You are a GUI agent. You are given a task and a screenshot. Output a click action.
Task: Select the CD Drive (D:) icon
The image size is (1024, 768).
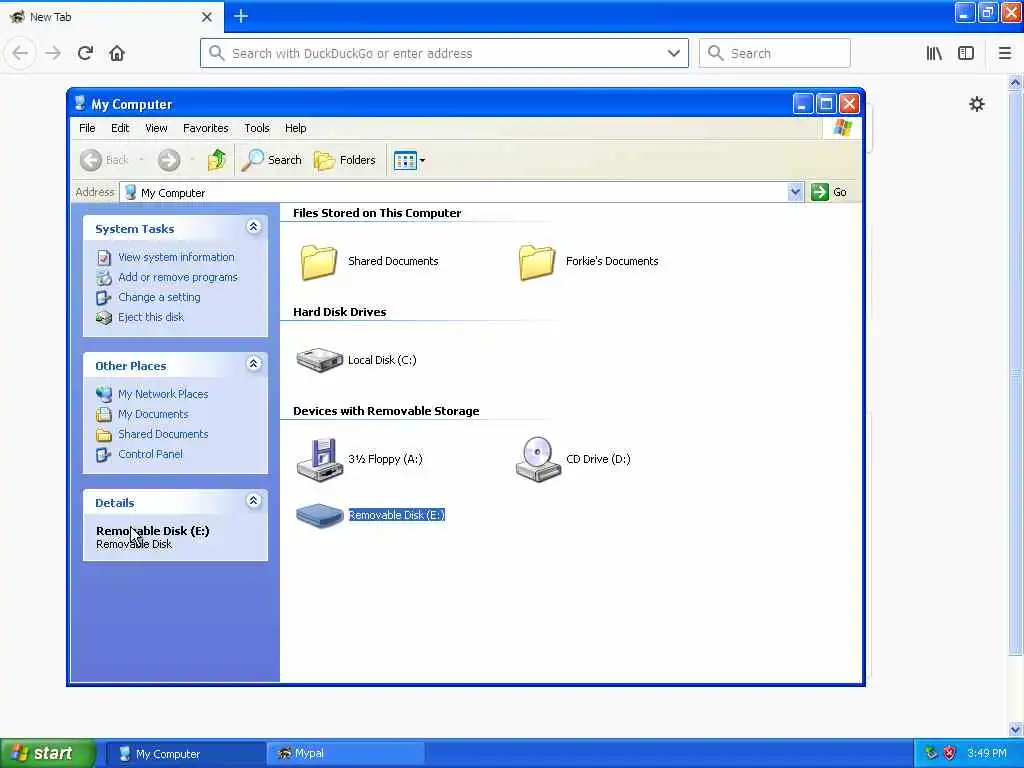click(x=538, y=460)
